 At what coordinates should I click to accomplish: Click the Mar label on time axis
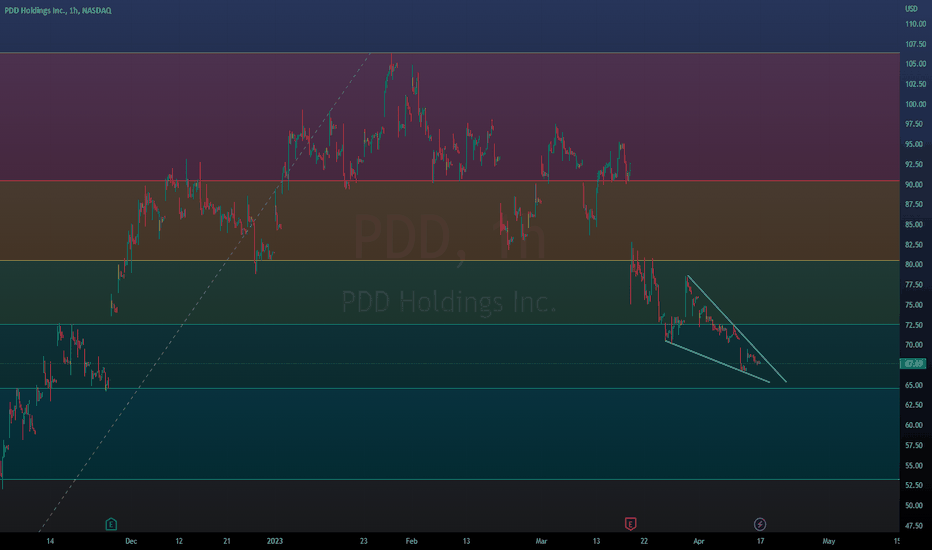tap(541, 541)
